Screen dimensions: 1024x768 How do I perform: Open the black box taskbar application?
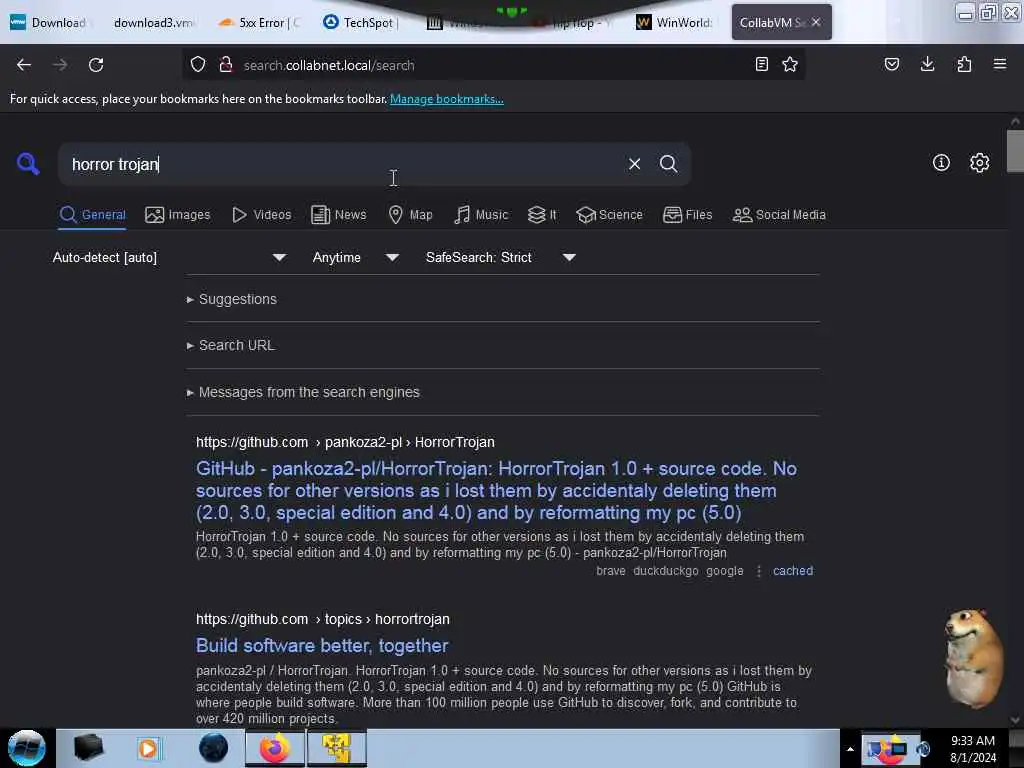(x=88, y=748)
